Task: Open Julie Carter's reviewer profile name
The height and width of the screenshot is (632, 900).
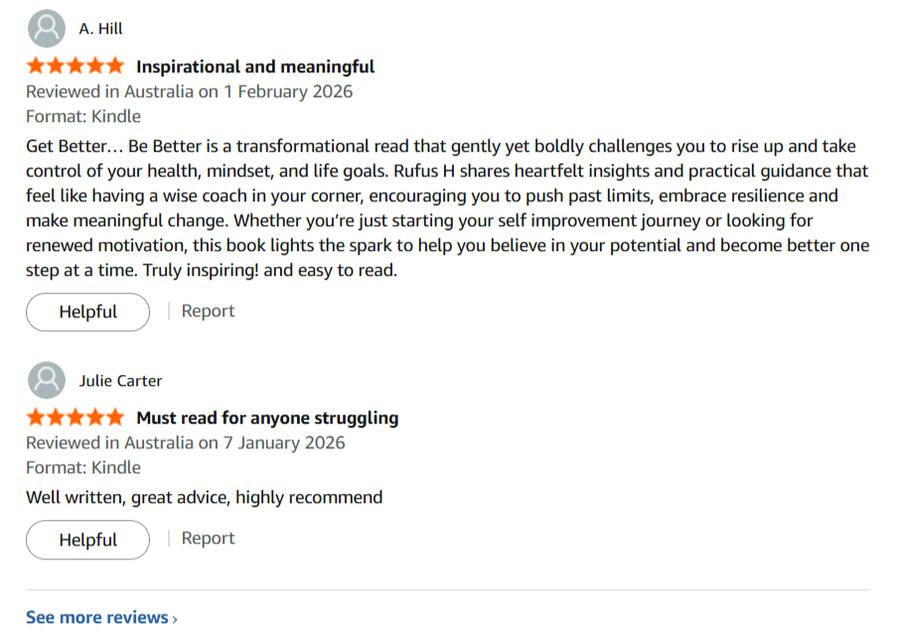Action: [120, 381]
